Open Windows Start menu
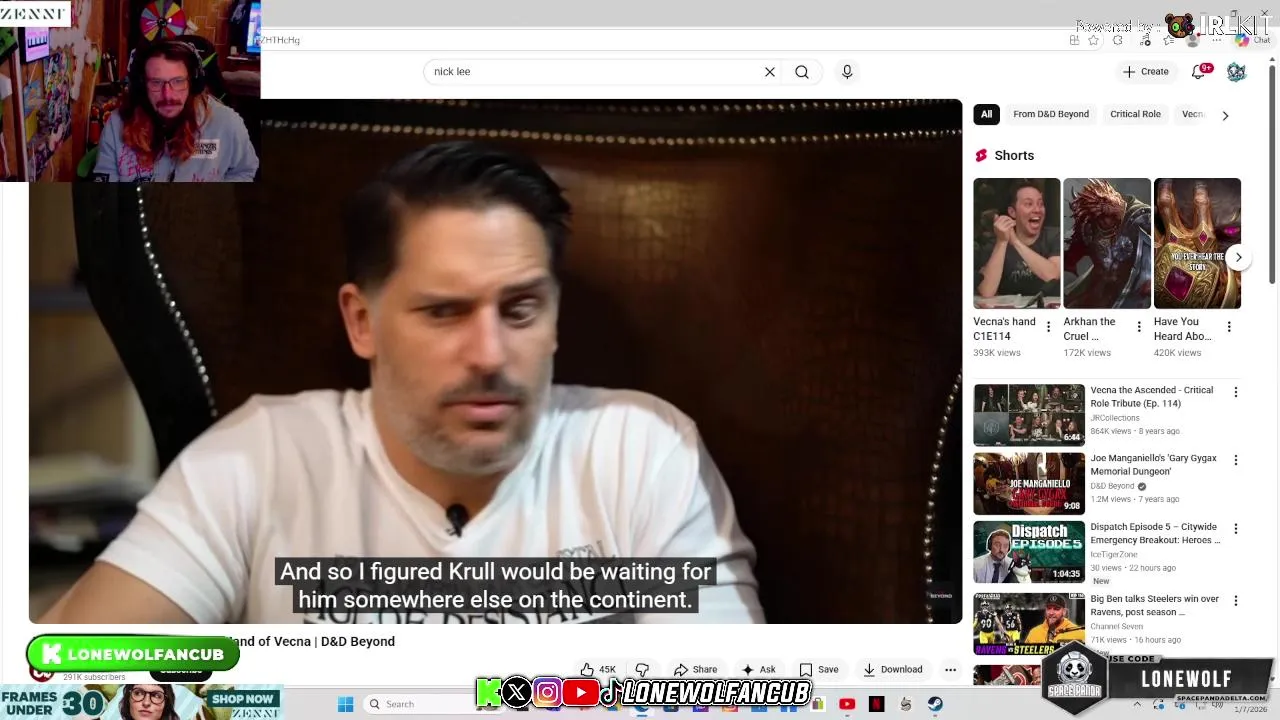This screenshot has width=1280, height=720. pyautogui.click(x=345, y=704)
